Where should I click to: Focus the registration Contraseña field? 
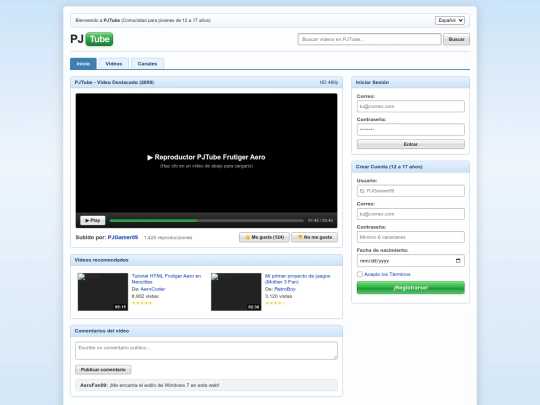pyautogui.click(x=411, y=237)
